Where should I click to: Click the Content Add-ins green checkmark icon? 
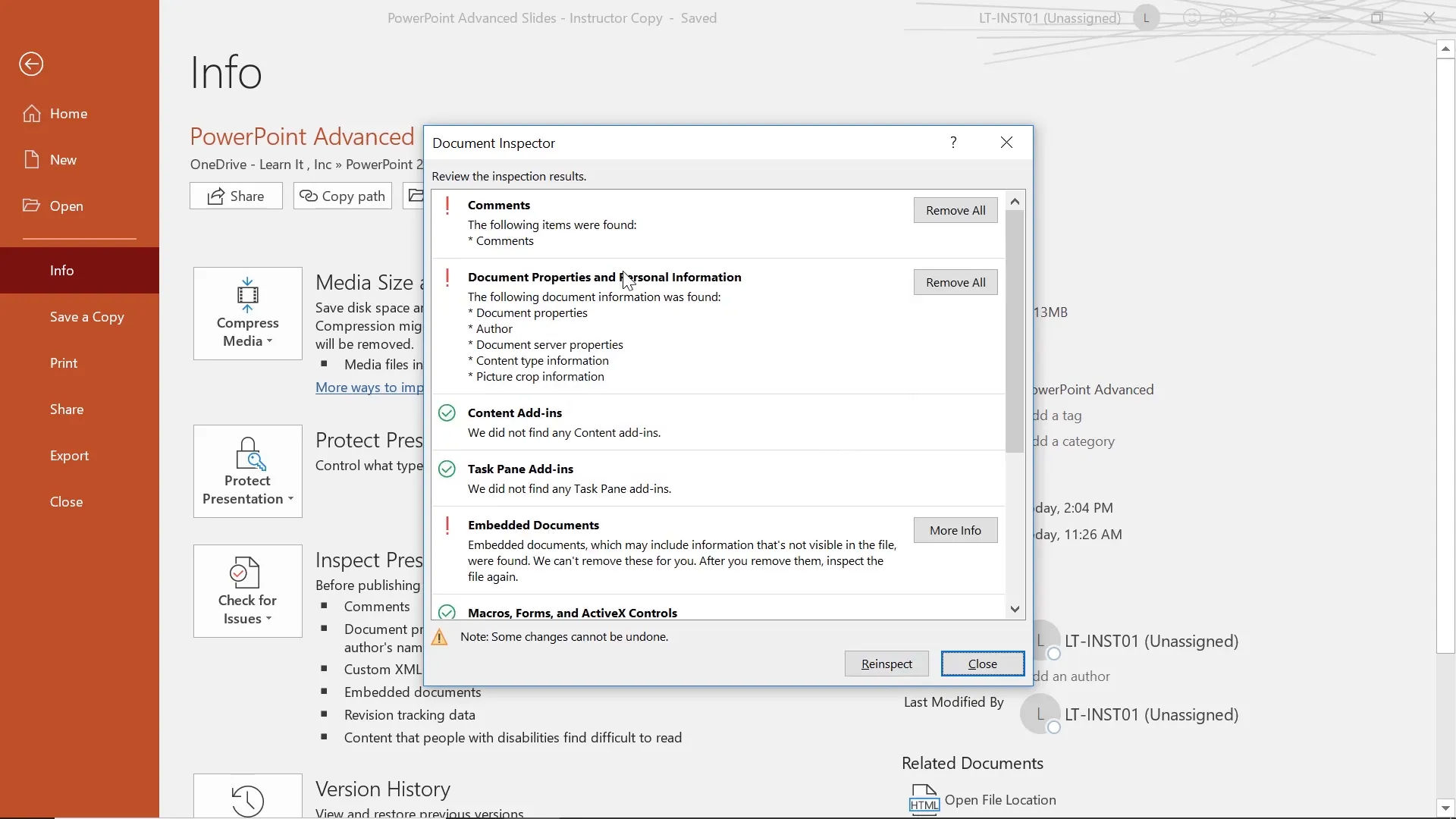pos(447,413)
